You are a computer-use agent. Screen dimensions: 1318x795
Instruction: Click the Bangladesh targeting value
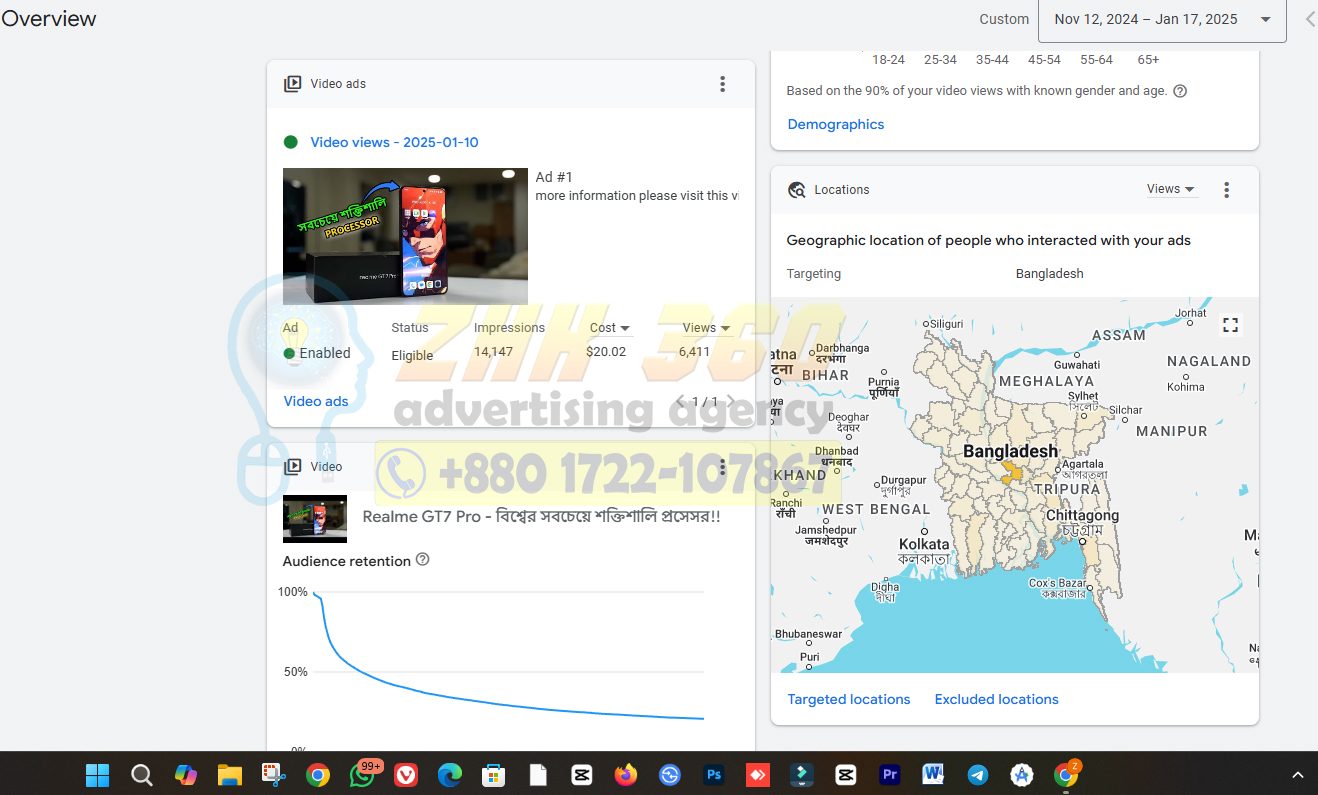tap(1049, 273)
